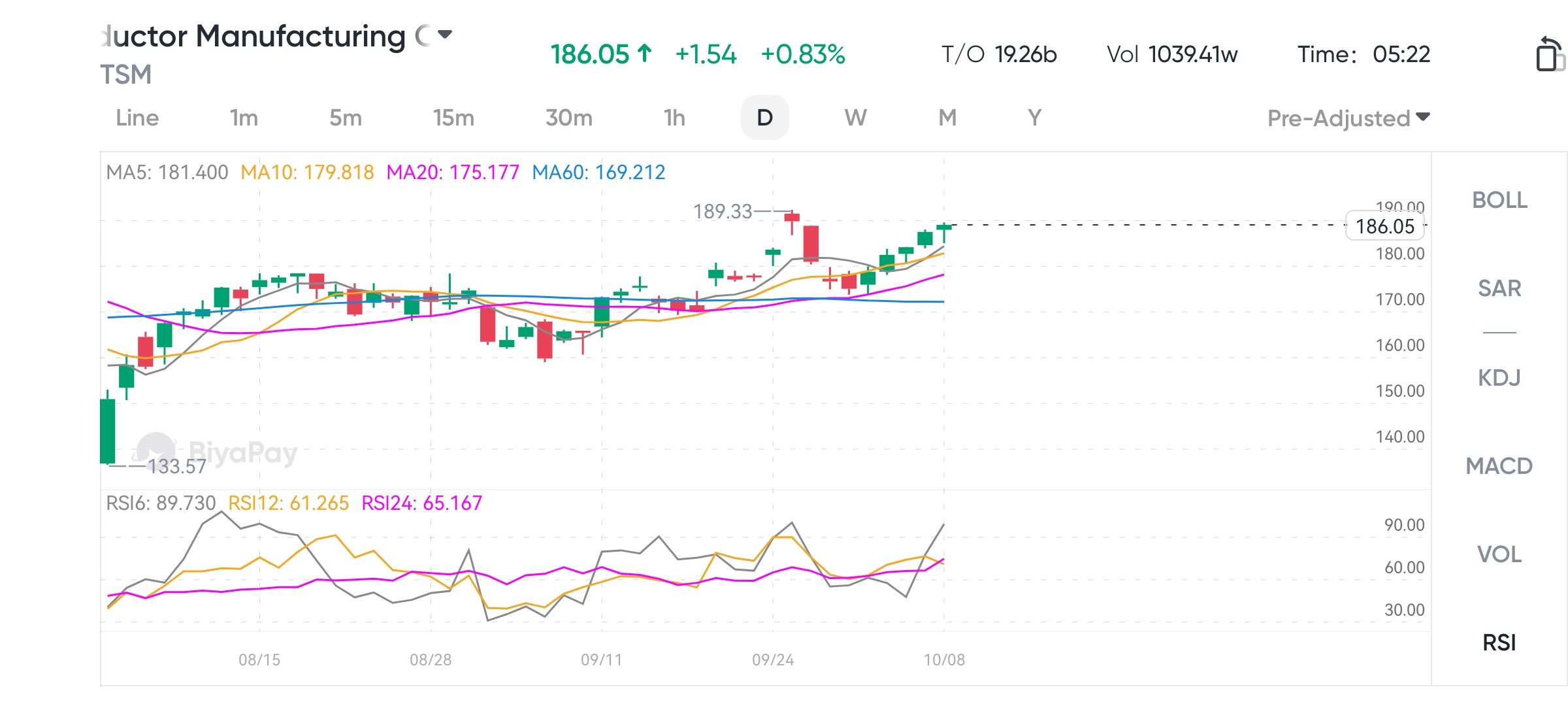Switch to the KDJ indicator
This screenshot has height=706, width=1568.
(1499, 378)
